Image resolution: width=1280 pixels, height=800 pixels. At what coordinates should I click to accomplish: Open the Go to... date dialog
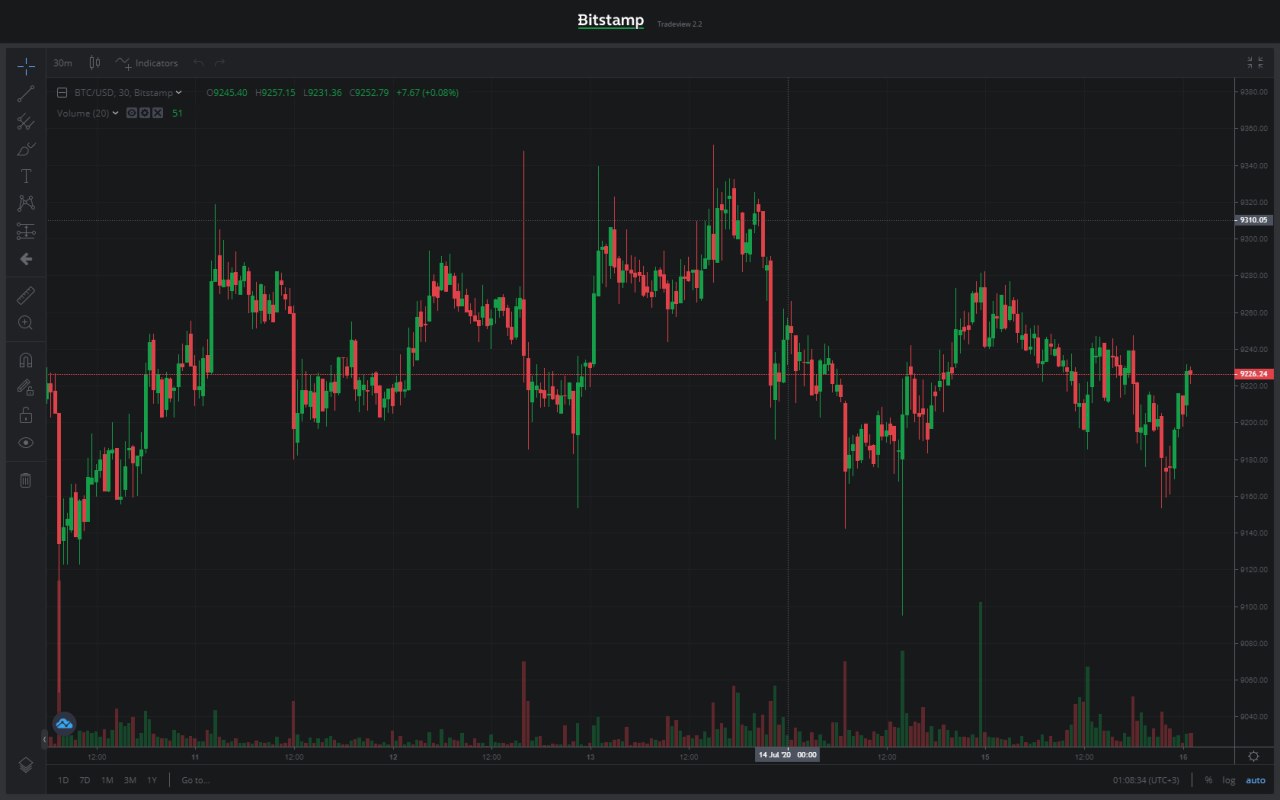(195, 780)
